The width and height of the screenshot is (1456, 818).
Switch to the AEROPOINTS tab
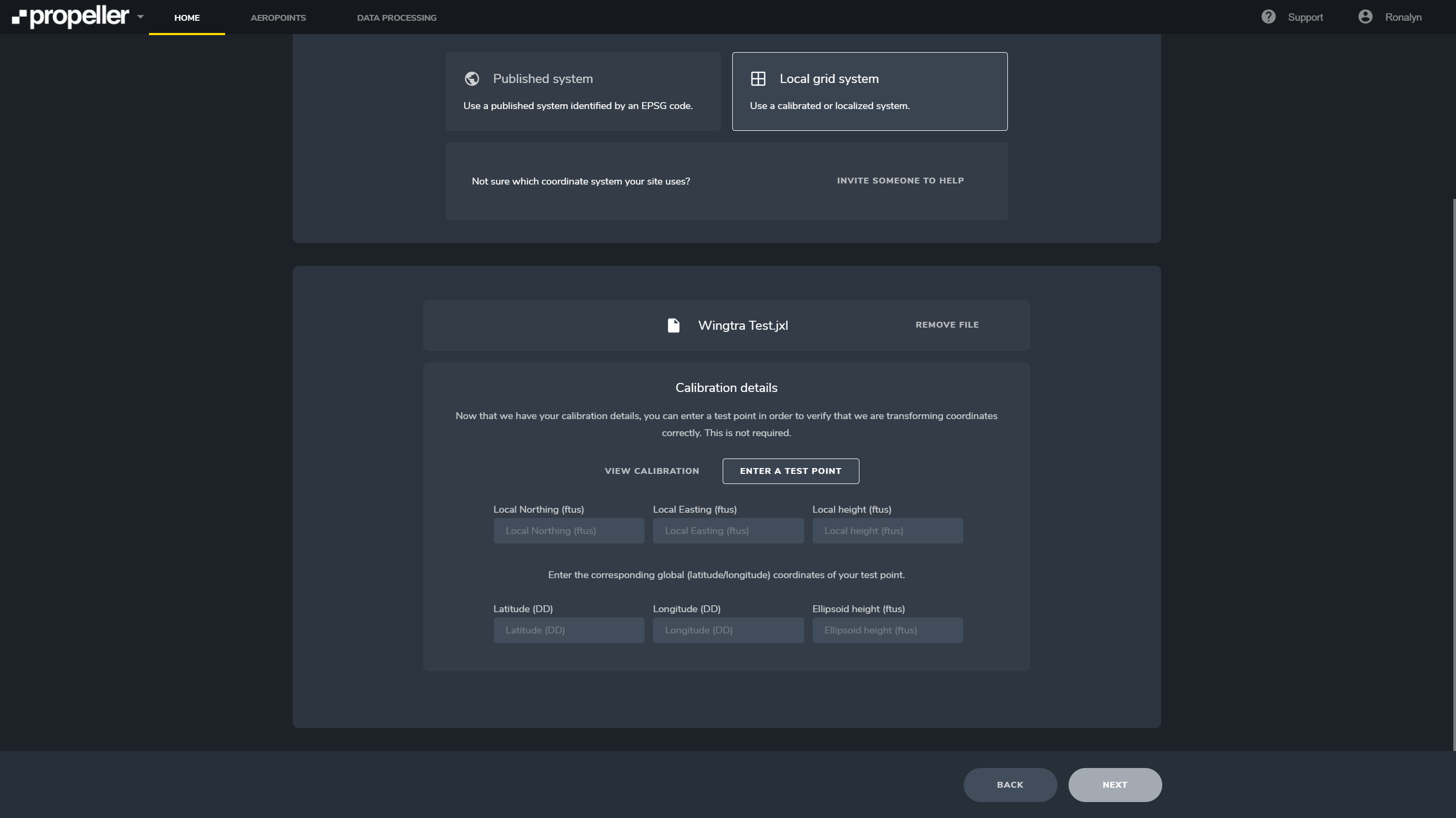(278, 18)
